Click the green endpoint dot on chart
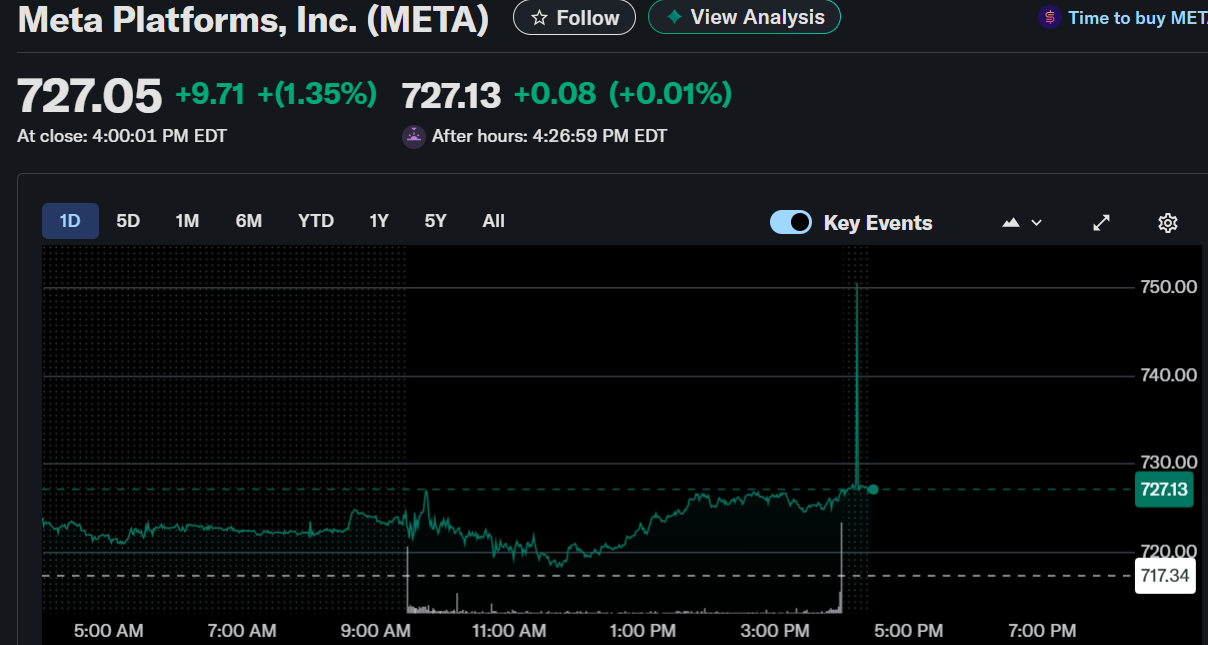The height and width of the screenshot is (645, 1208). point(873,489)
